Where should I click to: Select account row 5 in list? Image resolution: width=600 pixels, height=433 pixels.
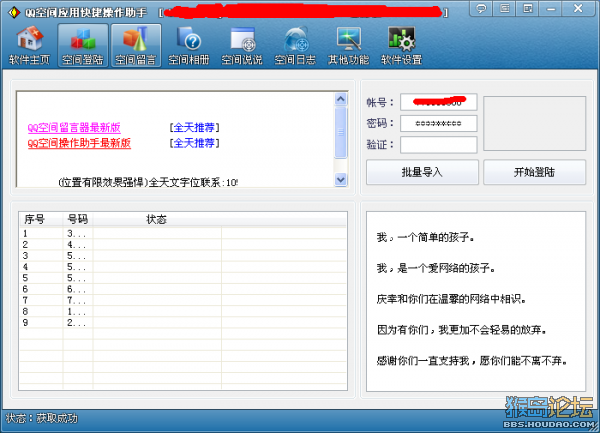(x=183, y=278)
